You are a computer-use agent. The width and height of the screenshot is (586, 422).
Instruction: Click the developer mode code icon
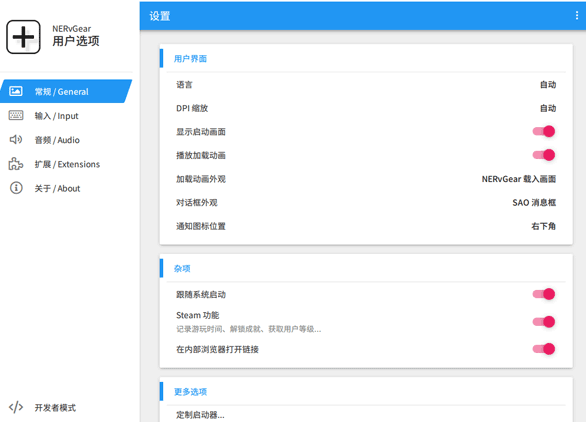point(16,407)
